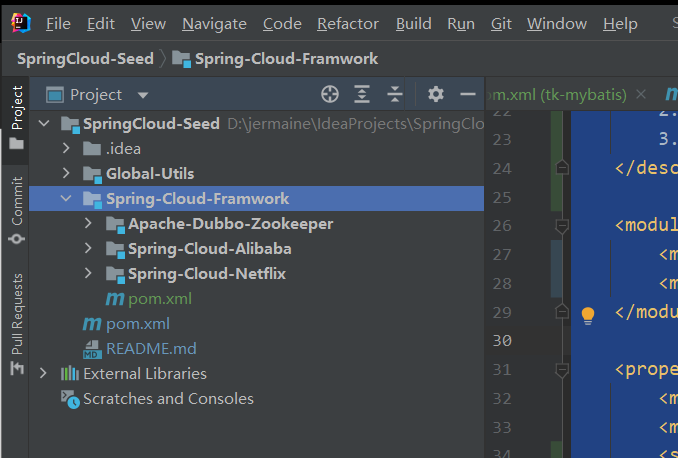Open the File menu
The height and width of the screenshot is (458, 678).
coord(58,24)
